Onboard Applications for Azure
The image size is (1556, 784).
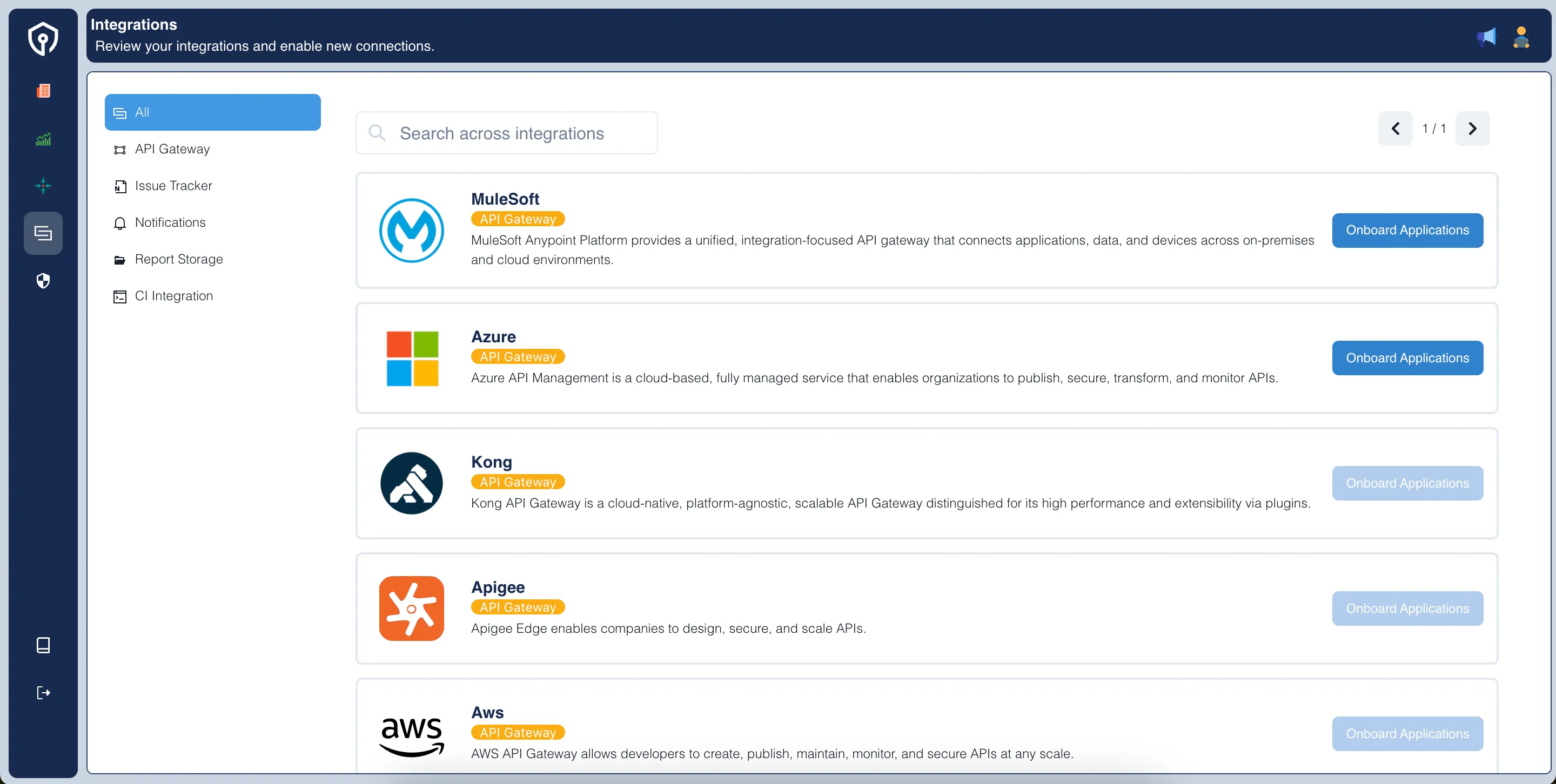click(x=1407, y=358)
